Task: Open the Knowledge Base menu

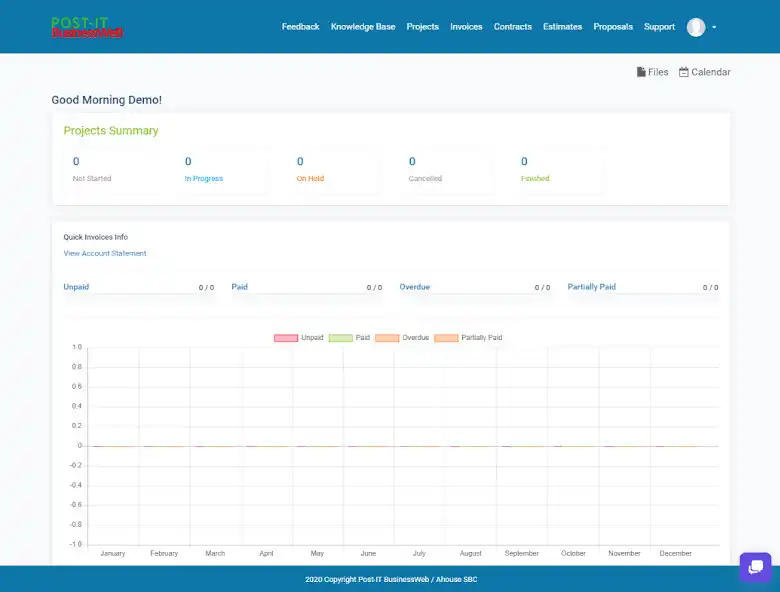Action: [363, 27]
